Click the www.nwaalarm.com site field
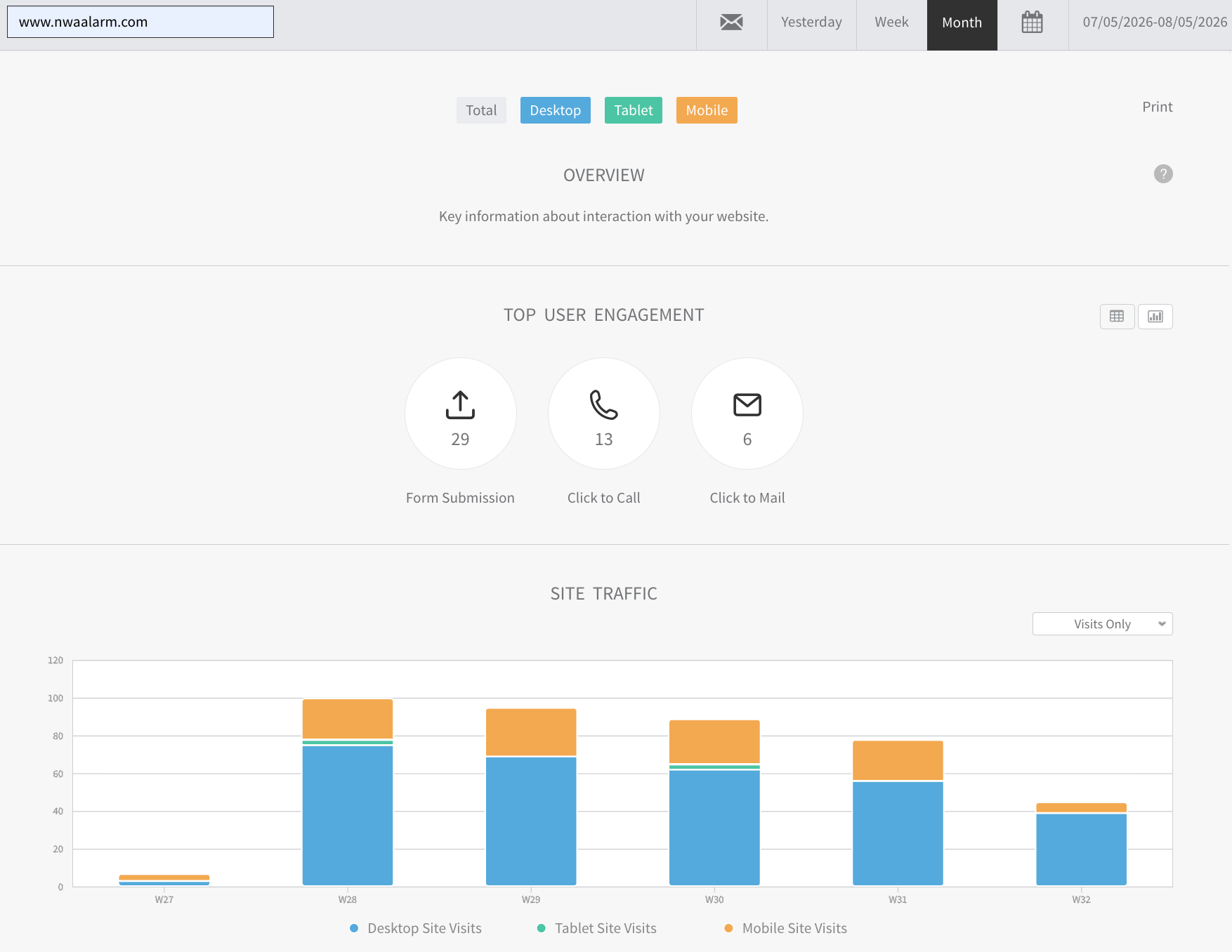Screen dimensions: 1232x952 [140, 22]
